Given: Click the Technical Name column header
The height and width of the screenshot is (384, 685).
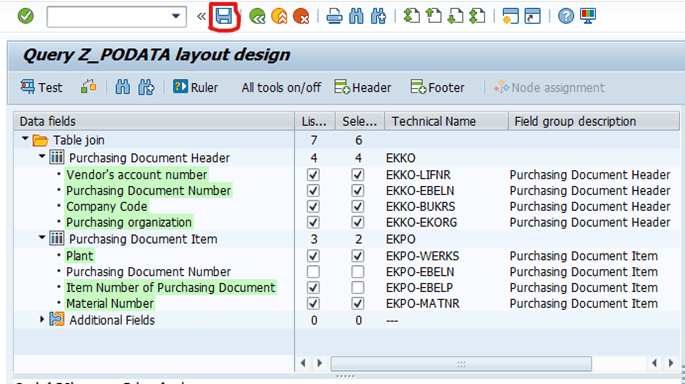Looking at the screenshot, I should pos(446,121).
